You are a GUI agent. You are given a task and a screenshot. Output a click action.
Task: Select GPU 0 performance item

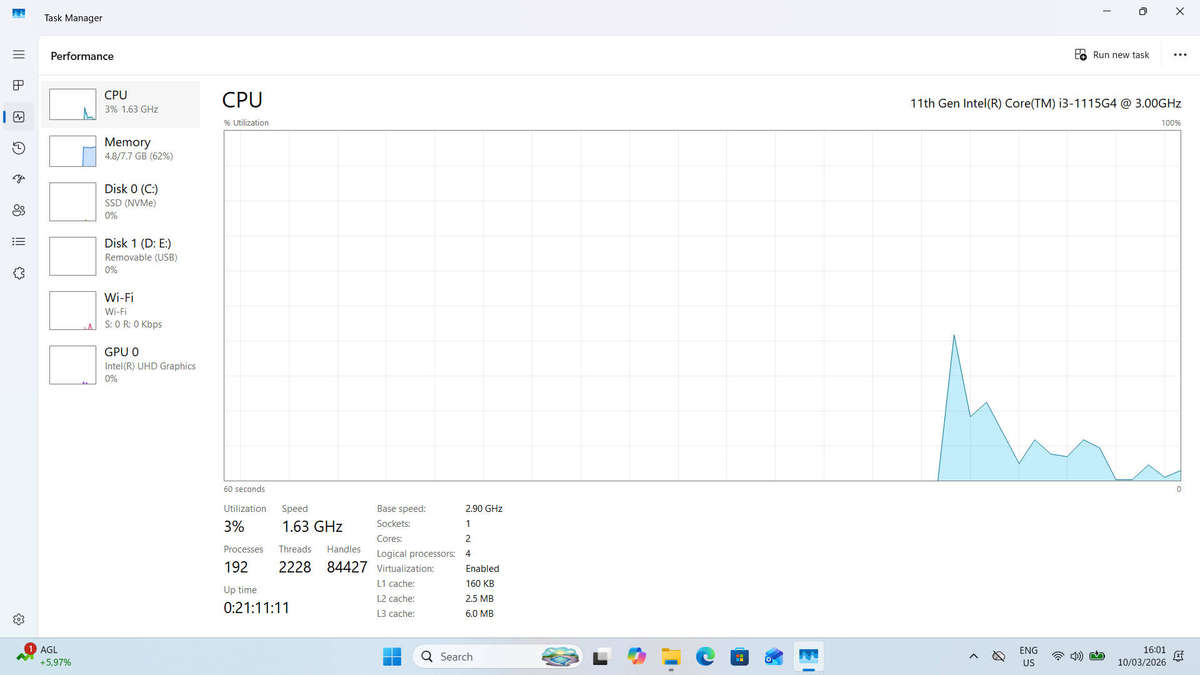click(x=121, y=365)
